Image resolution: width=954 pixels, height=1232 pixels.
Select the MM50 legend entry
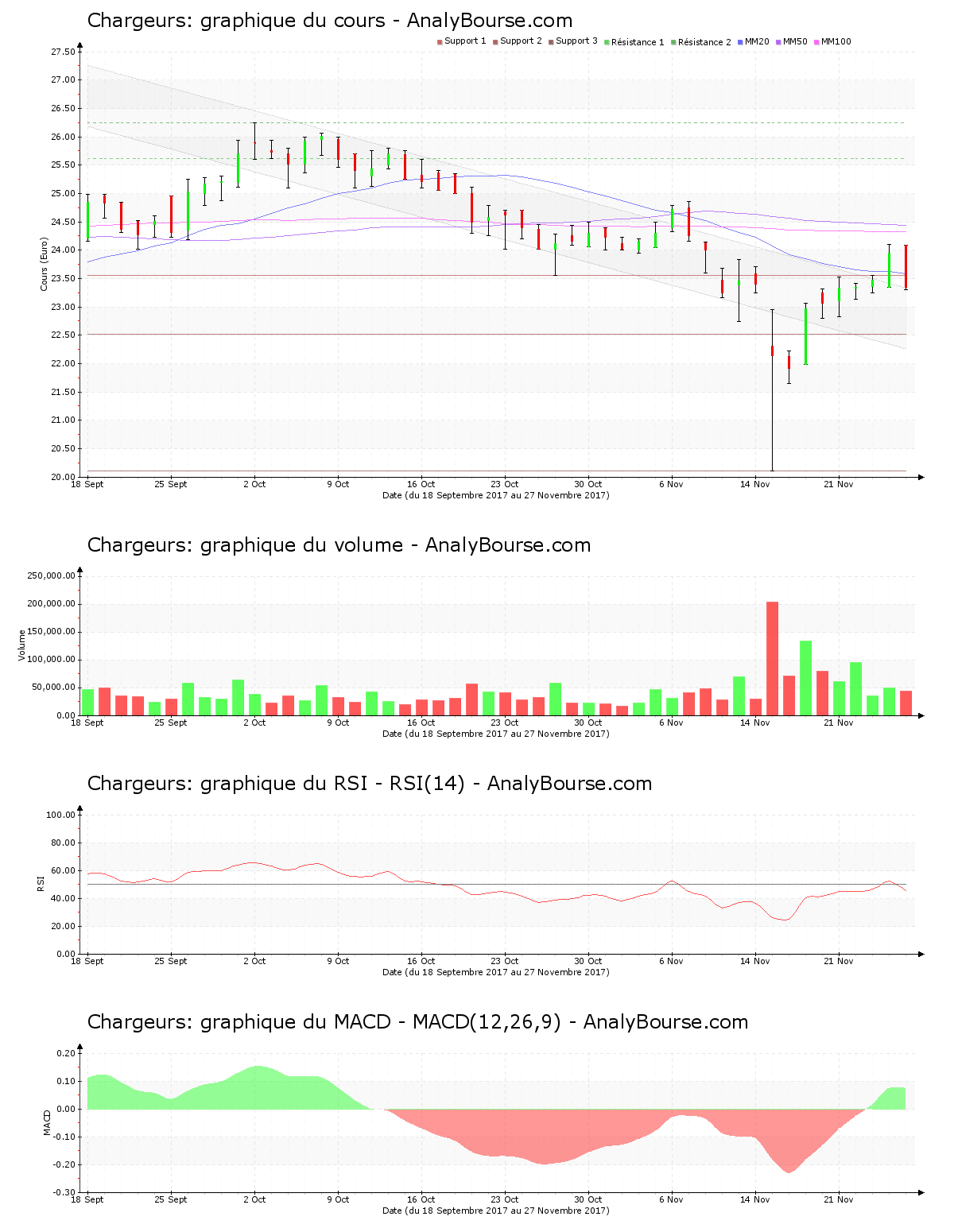792,41
